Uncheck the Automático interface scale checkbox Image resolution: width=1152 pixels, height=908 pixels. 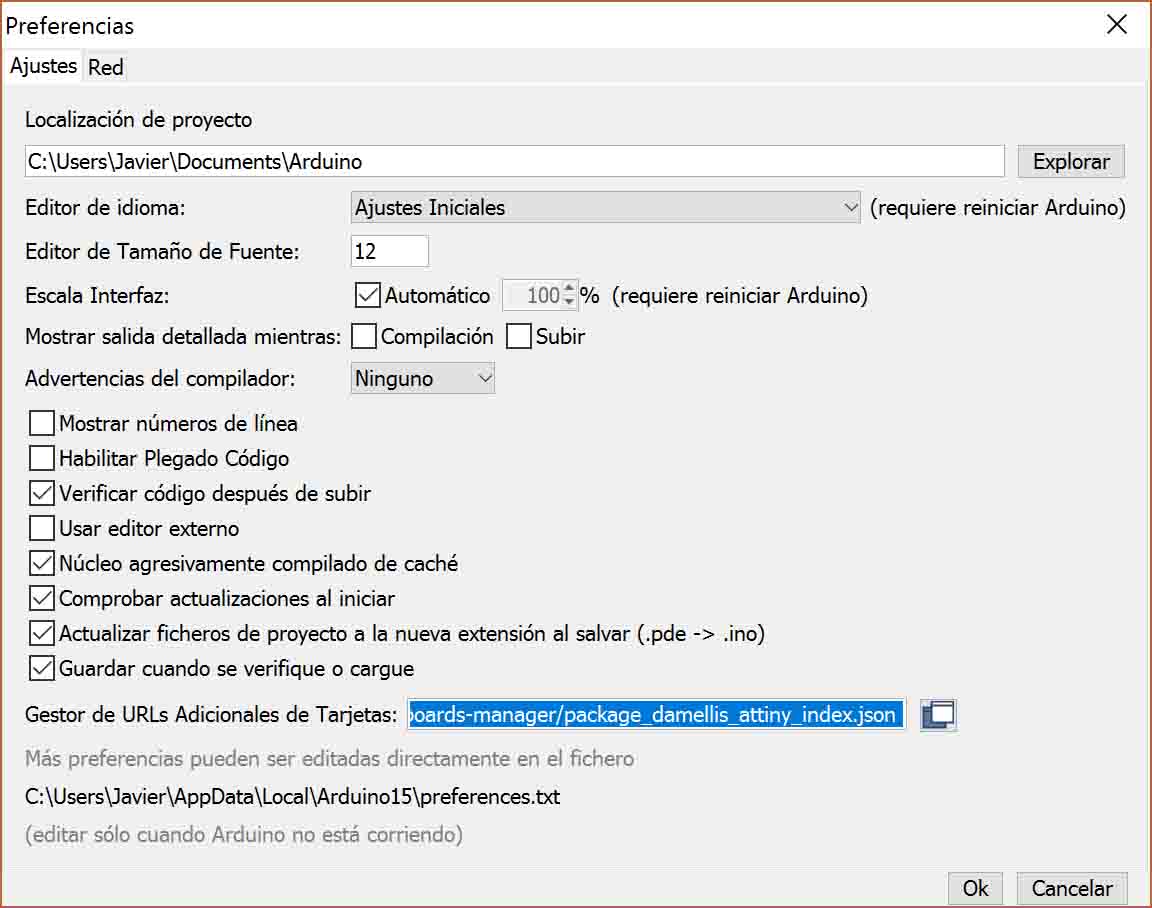pos(367,295)
